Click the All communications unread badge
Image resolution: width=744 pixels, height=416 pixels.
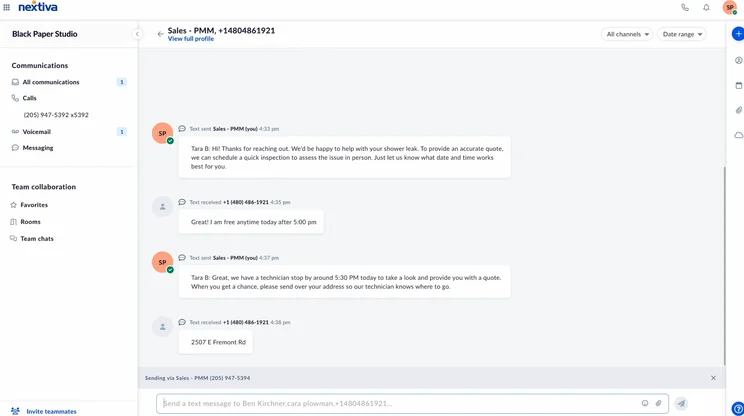pos(121,82)
